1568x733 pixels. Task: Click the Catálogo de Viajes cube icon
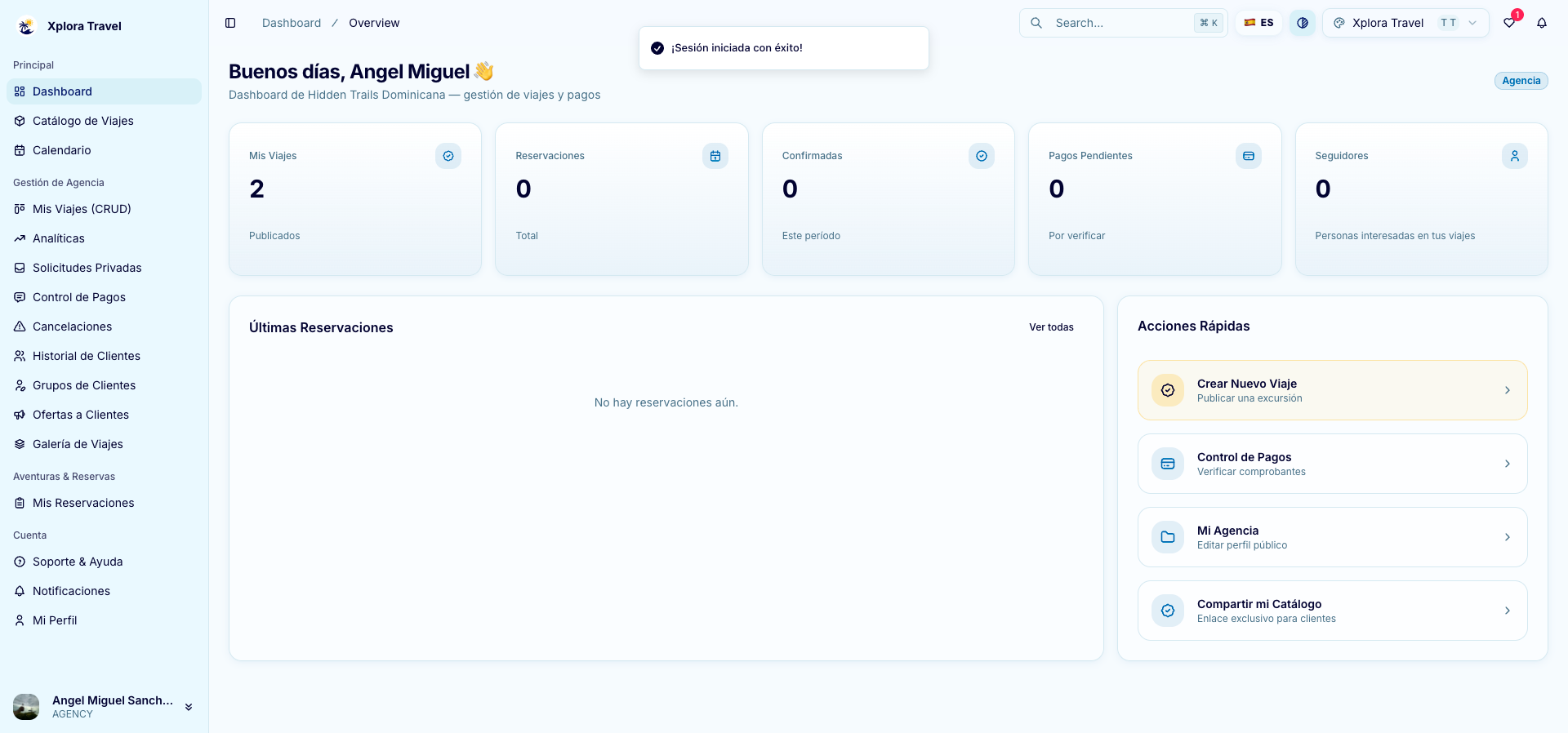point(20,121)
